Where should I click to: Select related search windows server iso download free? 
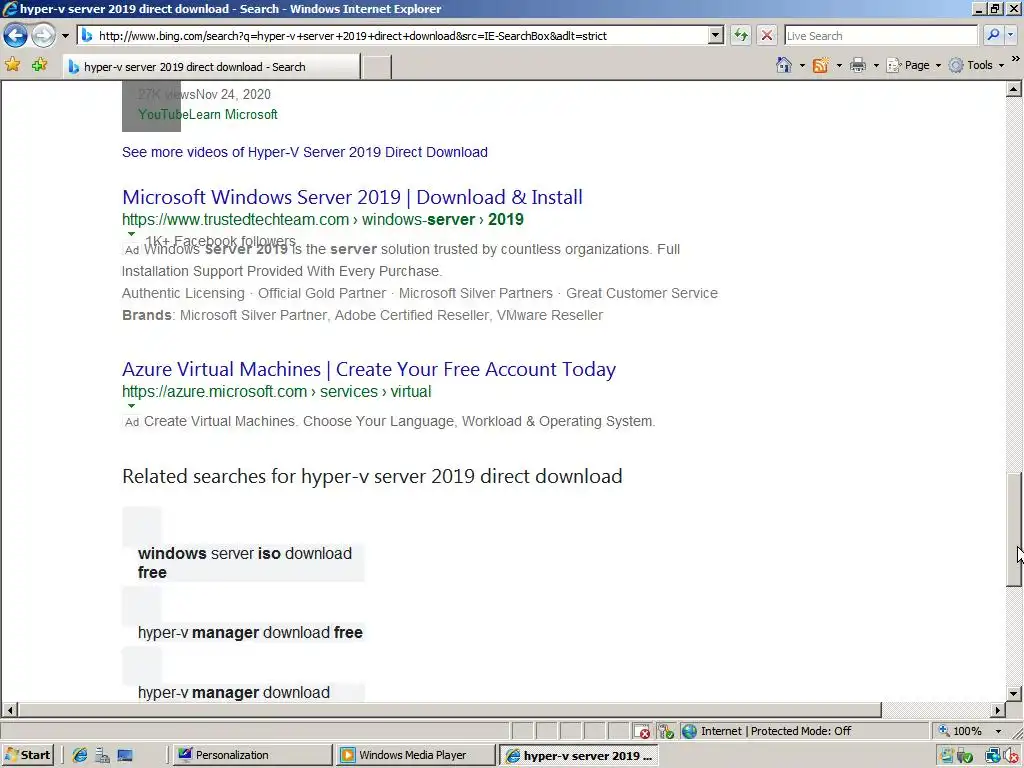pyautogui.click(x=244, y=563)
